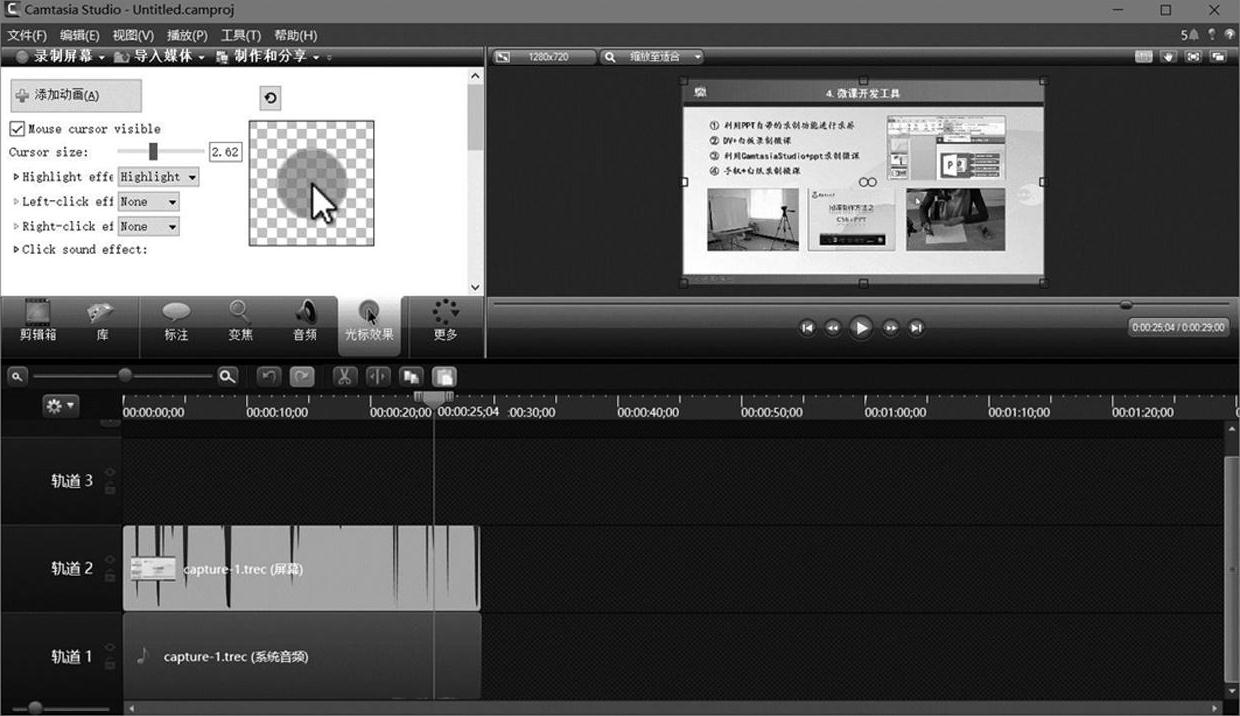The image size is (1240, 716).
Task: Open the 编辑(E) menu
Action: click(80, 35)
